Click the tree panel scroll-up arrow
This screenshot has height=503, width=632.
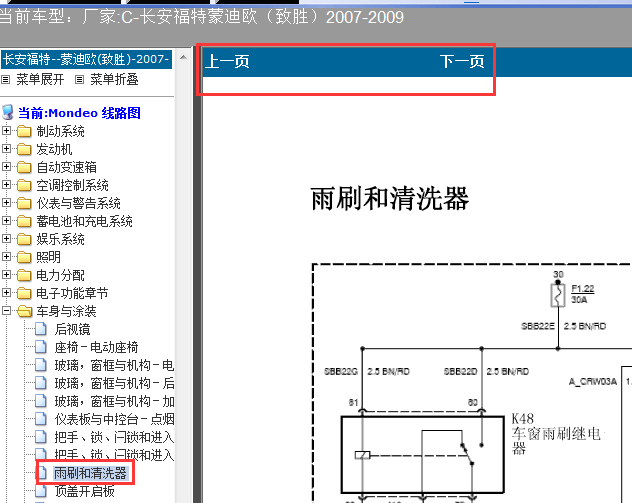[x=183, y=57]
